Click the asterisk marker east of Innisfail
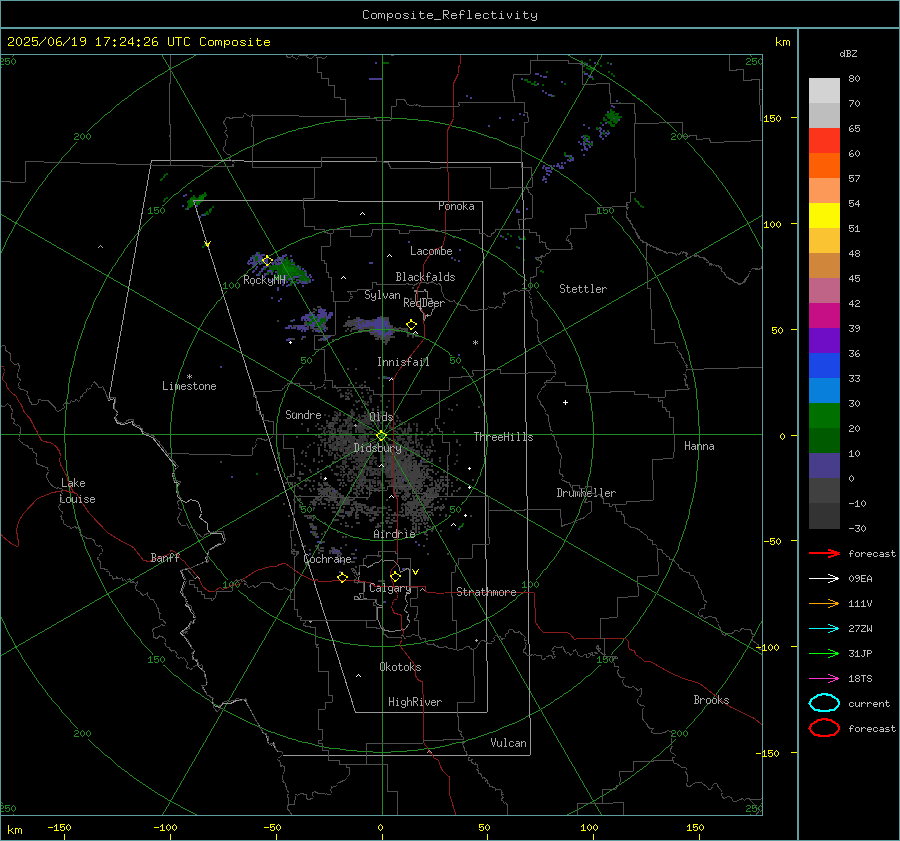 click(x=475, y=343)
